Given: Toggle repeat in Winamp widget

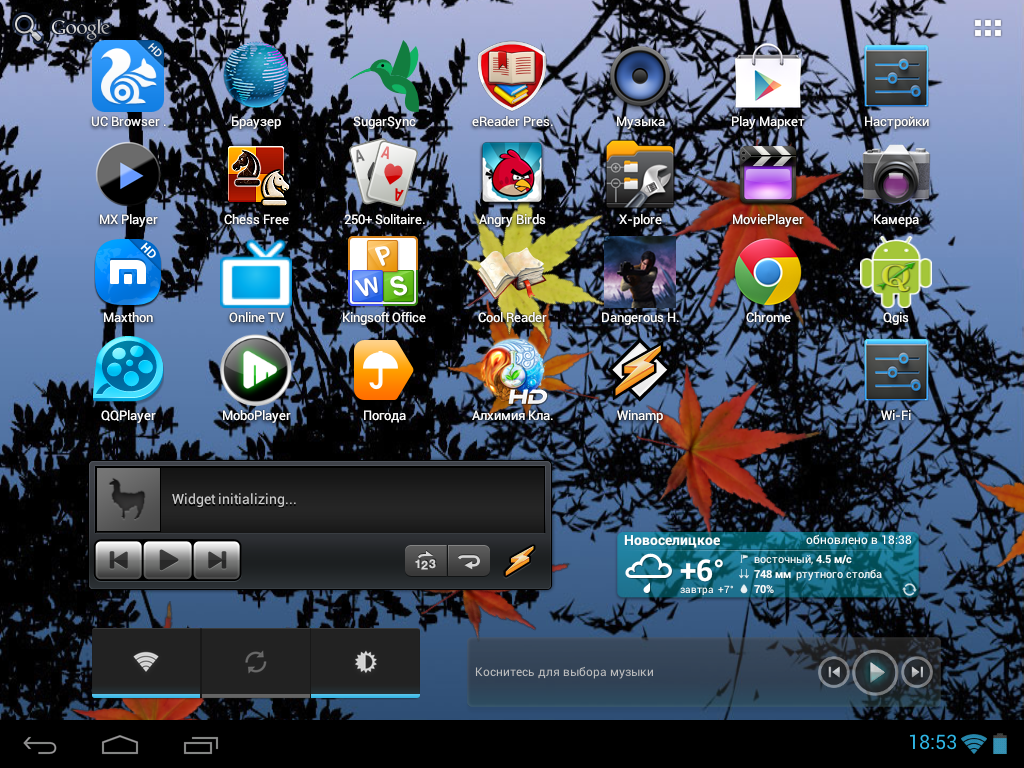Looking at the screenshot, I should click(x=469, y=561).
